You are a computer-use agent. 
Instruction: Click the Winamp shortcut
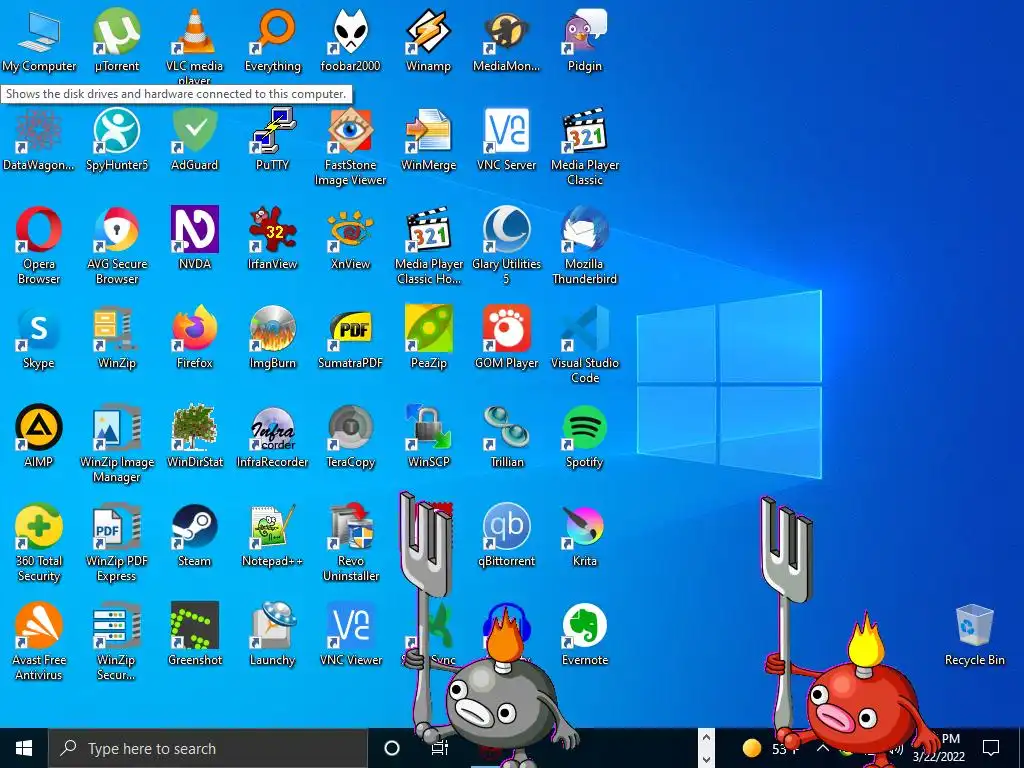(x=428, y=31)
